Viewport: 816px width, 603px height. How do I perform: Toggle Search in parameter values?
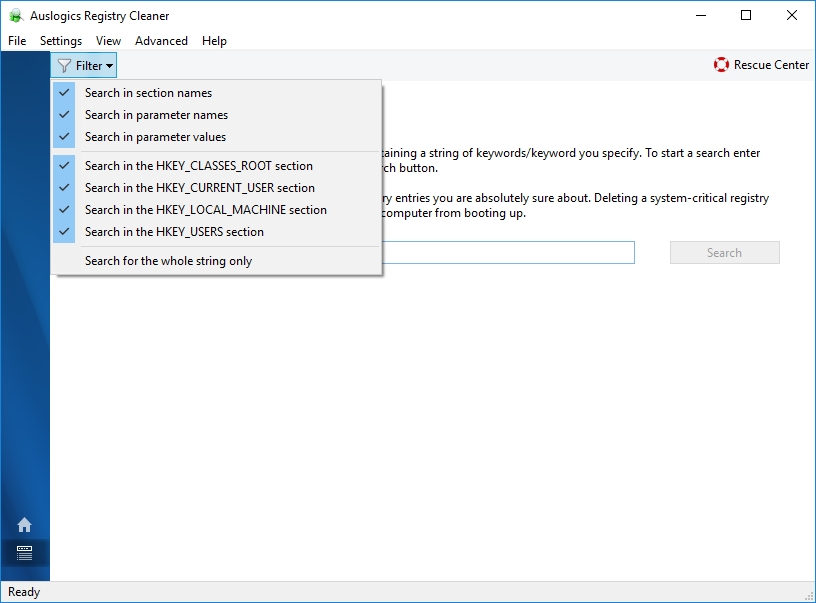tap(155, 137)
